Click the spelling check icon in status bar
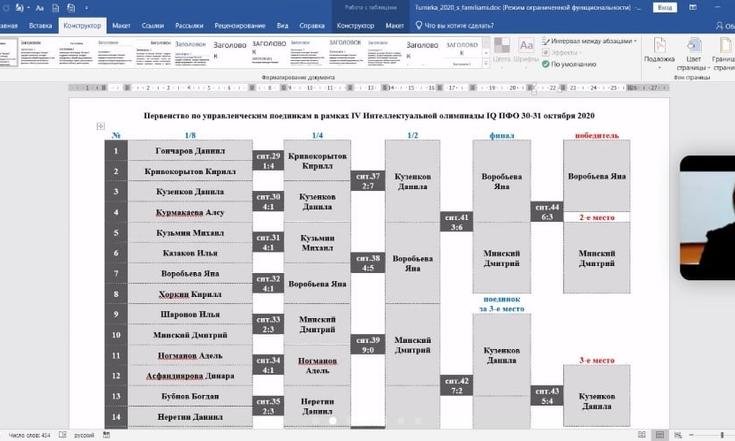The width and height of the screenshot is (735, 441). coord(62,435)
